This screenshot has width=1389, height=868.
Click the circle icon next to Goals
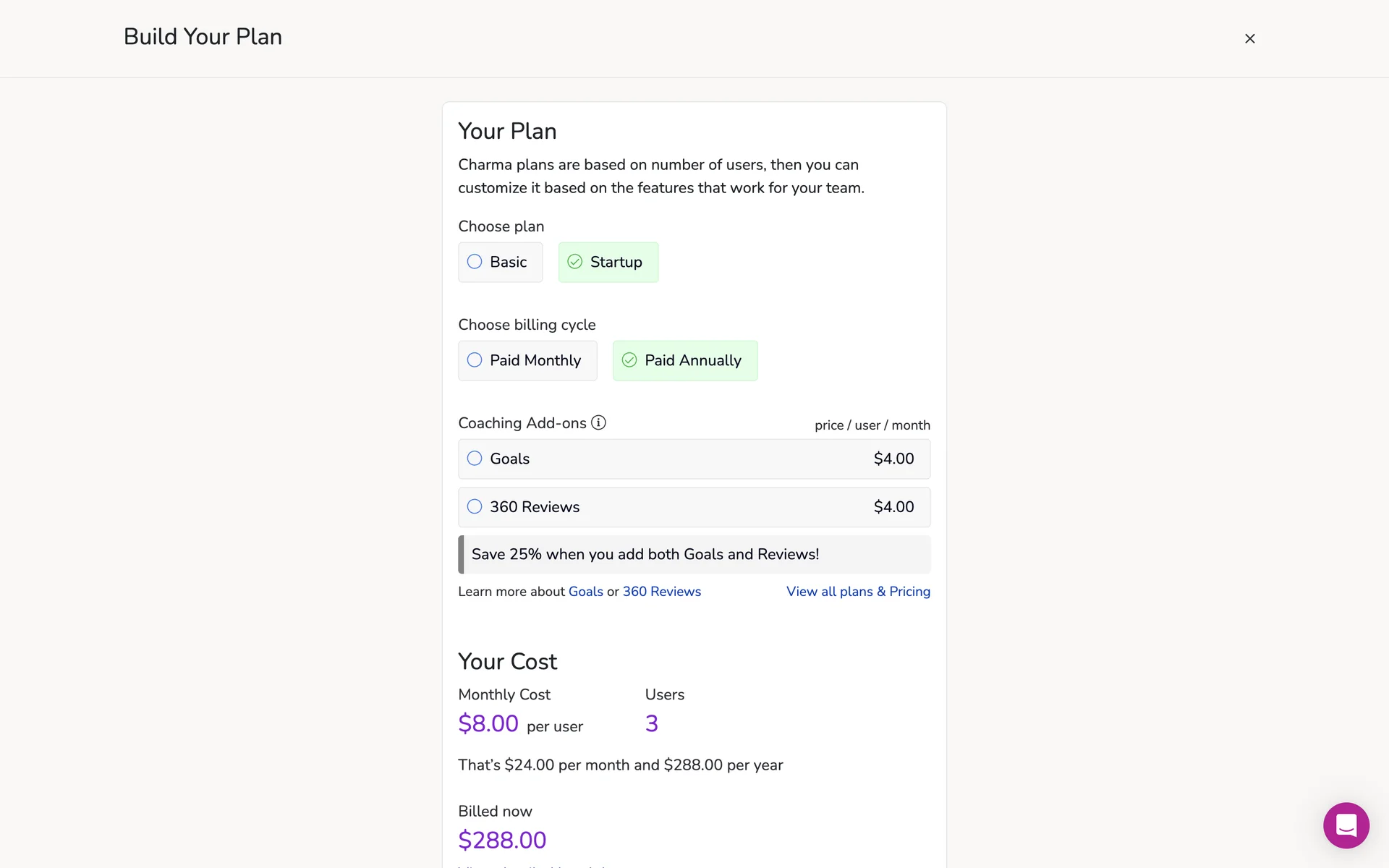[475, 459]
